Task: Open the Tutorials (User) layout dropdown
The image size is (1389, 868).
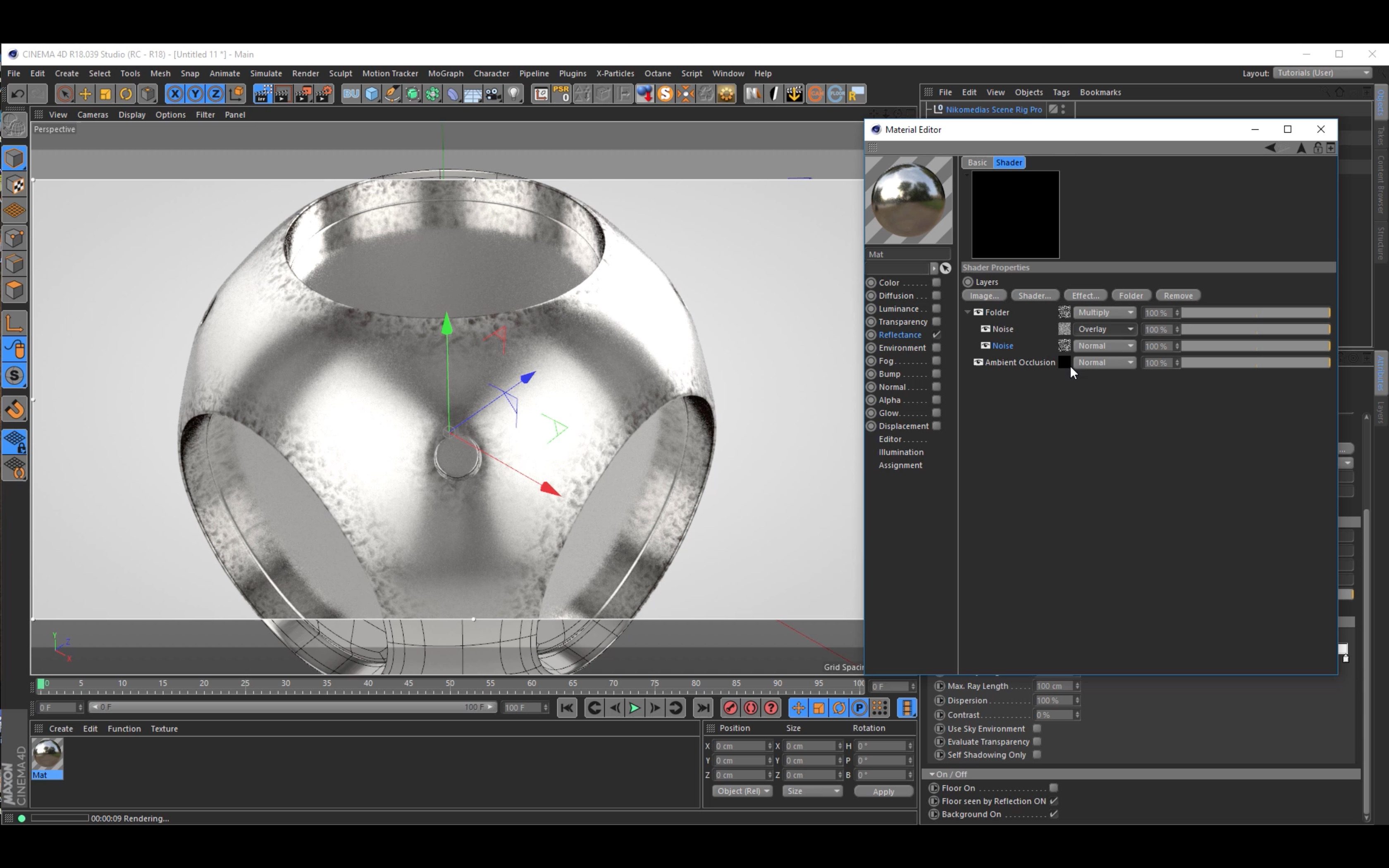Action: [1323, 73]
